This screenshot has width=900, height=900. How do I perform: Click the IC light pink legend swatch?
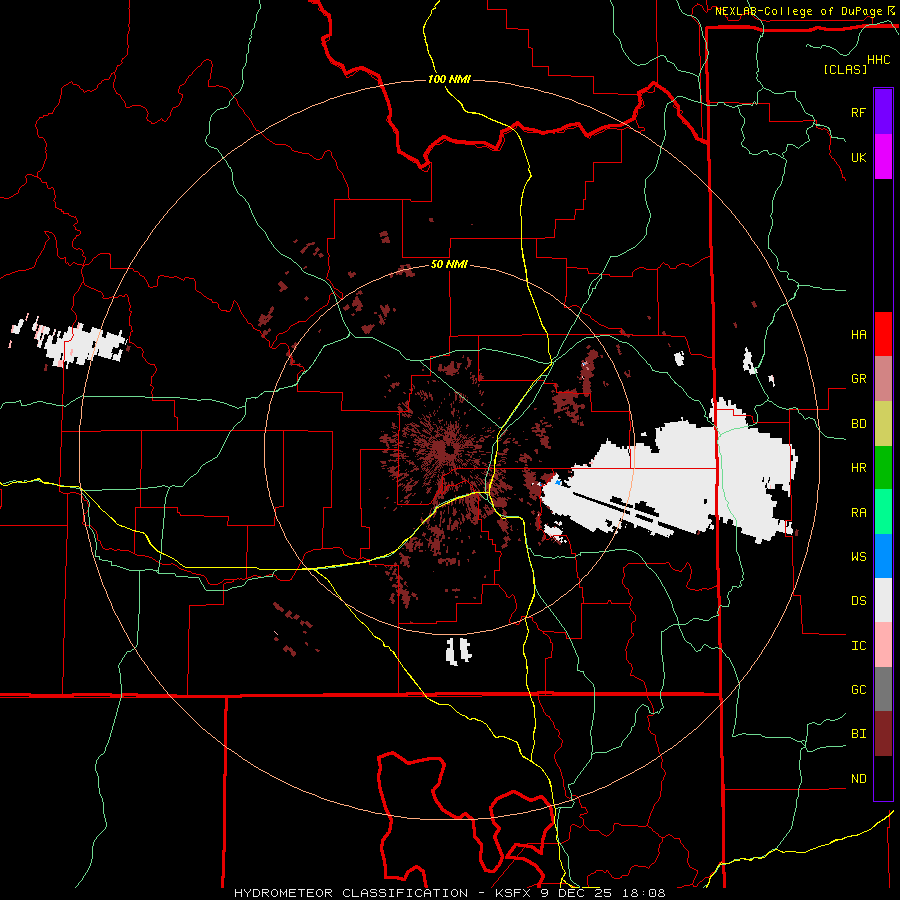click(883, 645)
